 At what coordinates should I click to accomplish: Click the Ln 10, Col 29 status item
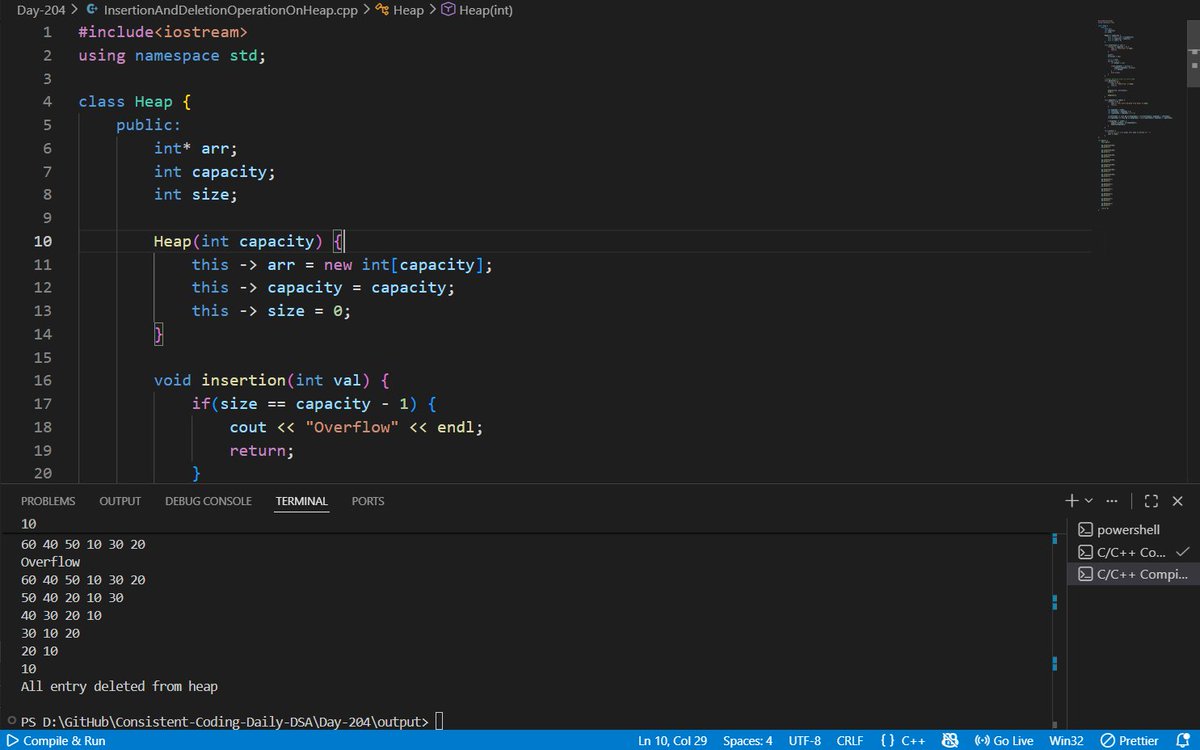pos(674,741)
